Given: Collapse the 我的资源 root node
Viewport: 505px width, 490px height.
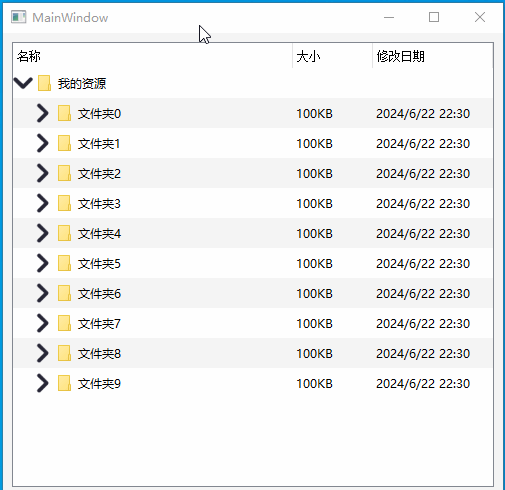Looking at the screenshot, I should (23, 83).
